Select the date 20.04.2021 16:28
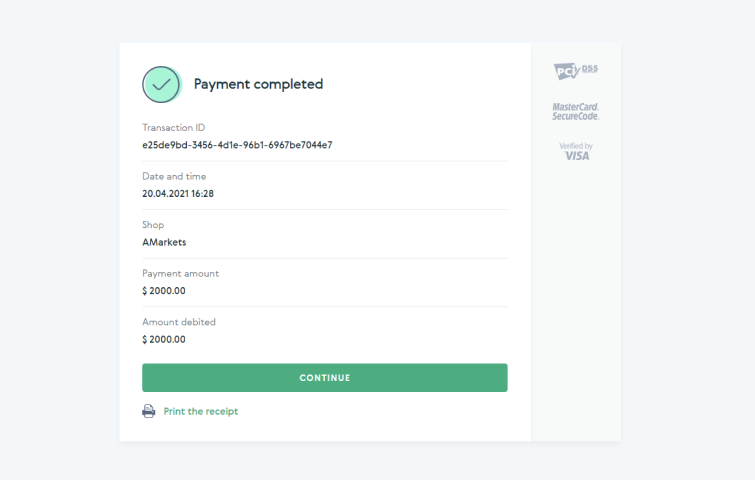 [178, 193]
